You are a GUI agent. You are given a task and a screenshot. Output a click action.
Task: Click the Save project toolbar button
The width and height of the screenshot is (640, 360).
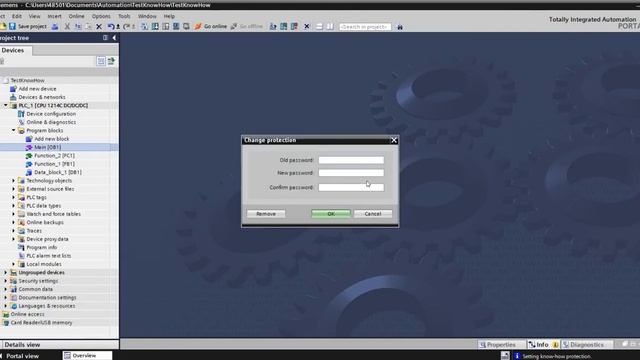click(x=28, y=27)
